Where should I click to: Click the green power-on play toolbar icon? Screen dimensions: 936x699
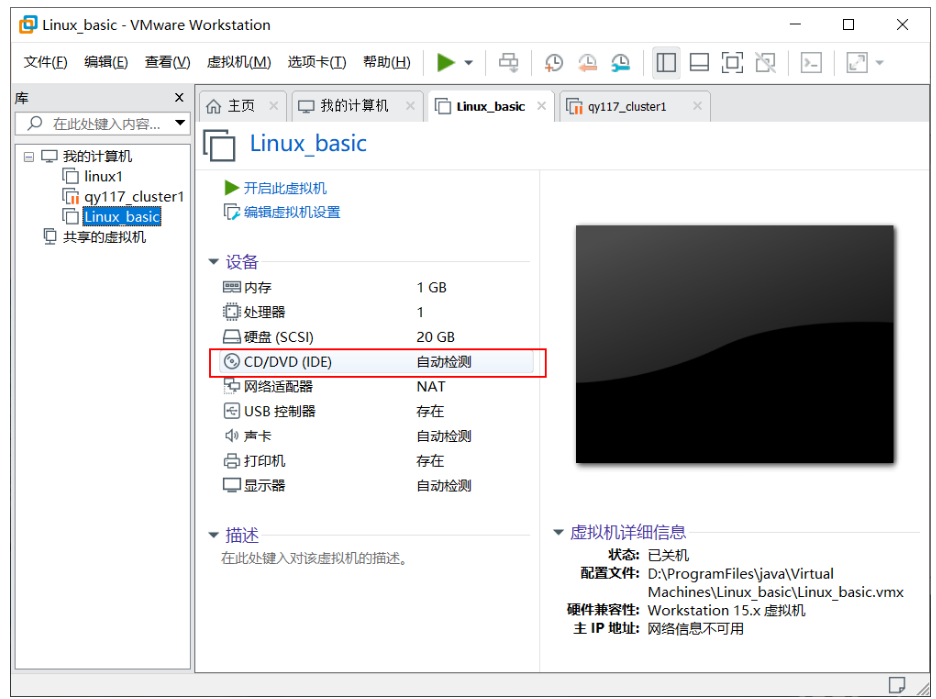(x=445, y=62)
